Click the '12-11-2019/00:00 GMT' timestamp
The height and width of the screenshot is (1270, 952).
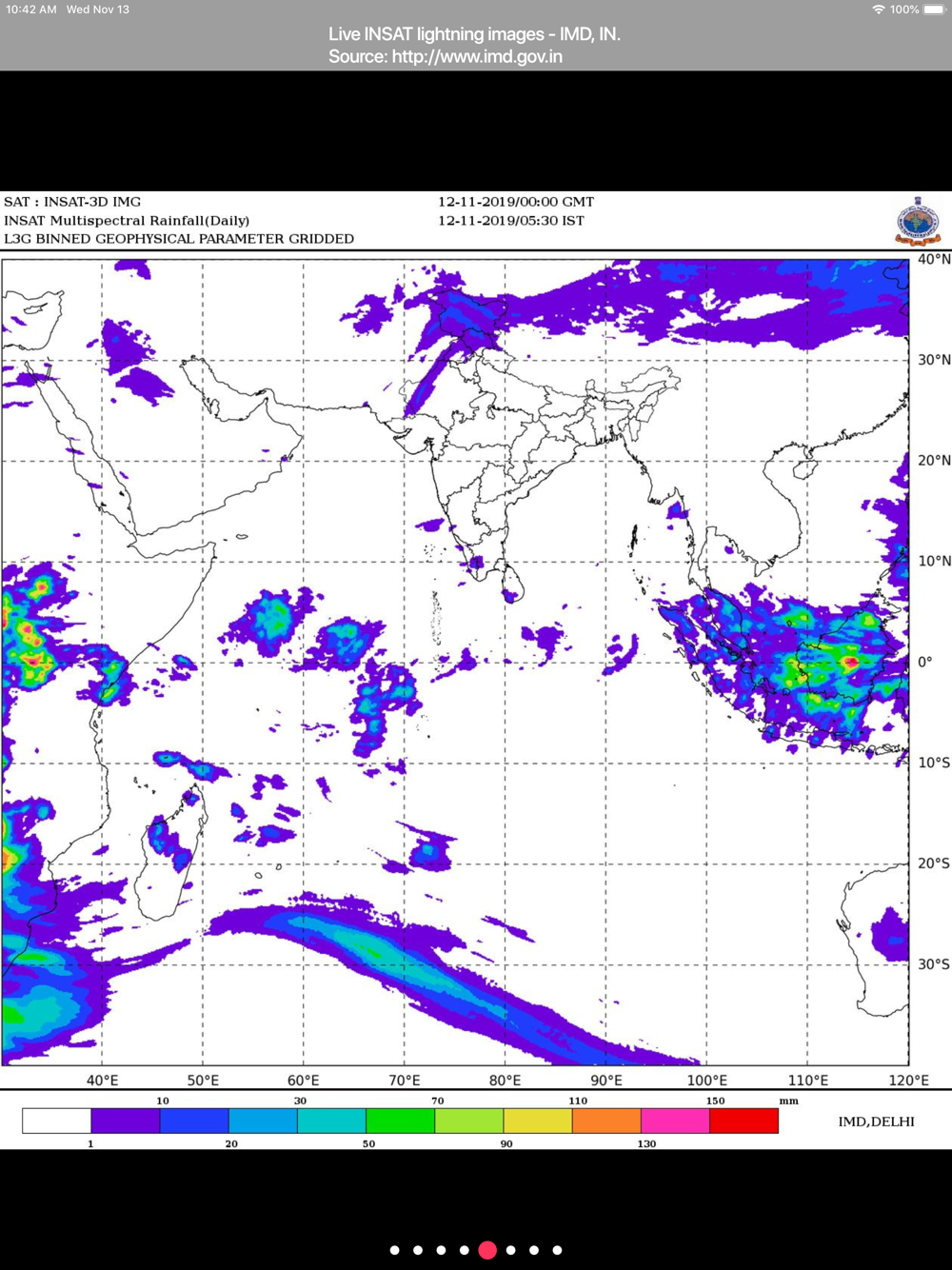click(516, 202)
